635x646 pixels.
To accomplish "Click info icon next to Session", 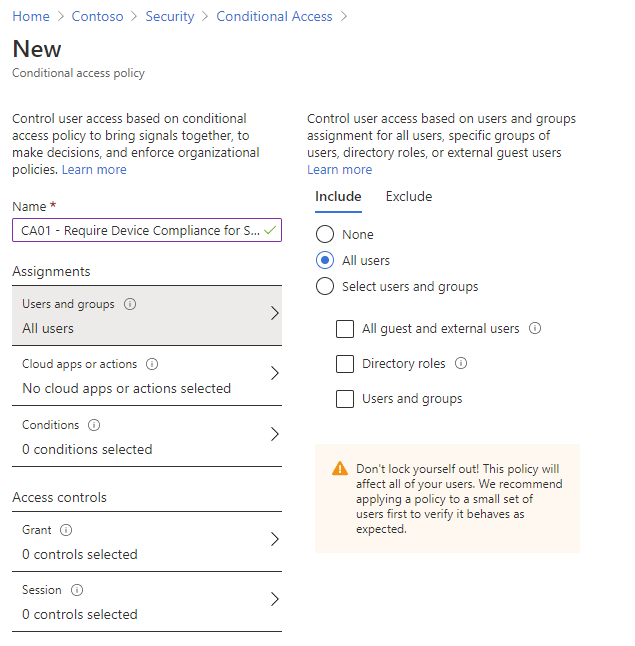I will (x=78, y=590).
